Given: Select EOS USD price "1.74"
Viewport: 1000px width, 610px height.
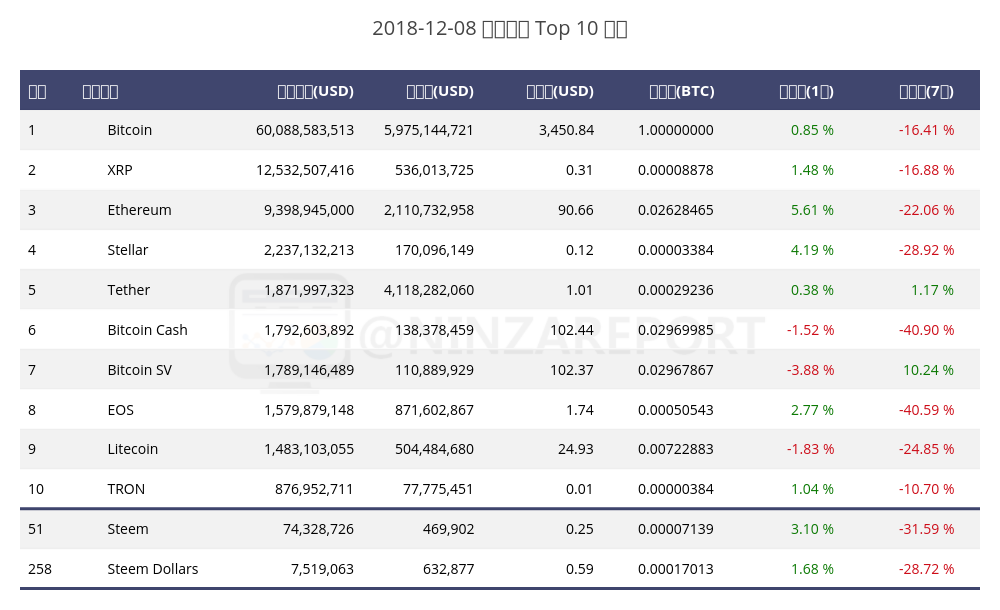Looking at the screenshot, I should 580,410.
